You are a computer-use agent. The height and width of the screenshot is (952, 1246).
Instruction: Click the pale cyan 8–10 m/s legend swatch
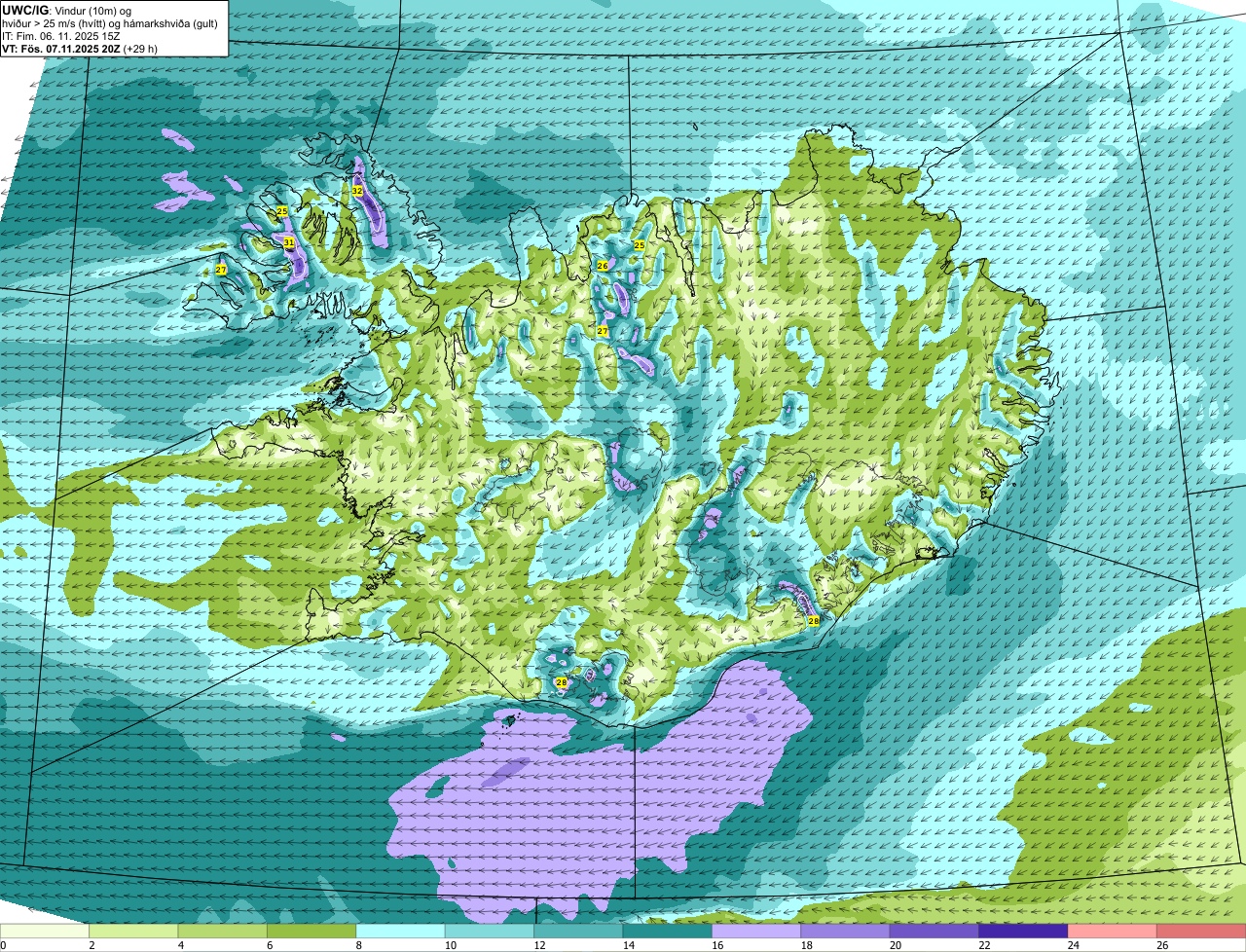401,932
